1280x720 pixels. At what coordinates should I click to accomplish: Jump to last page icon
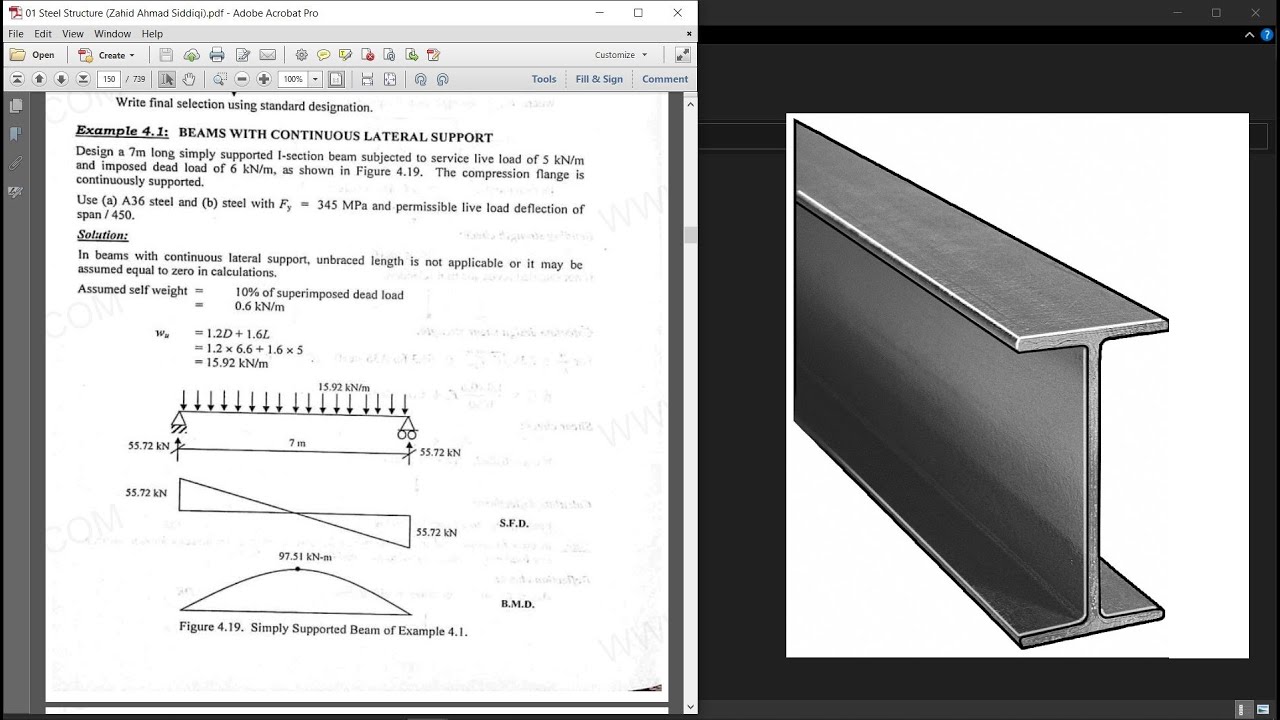[83, 79]
